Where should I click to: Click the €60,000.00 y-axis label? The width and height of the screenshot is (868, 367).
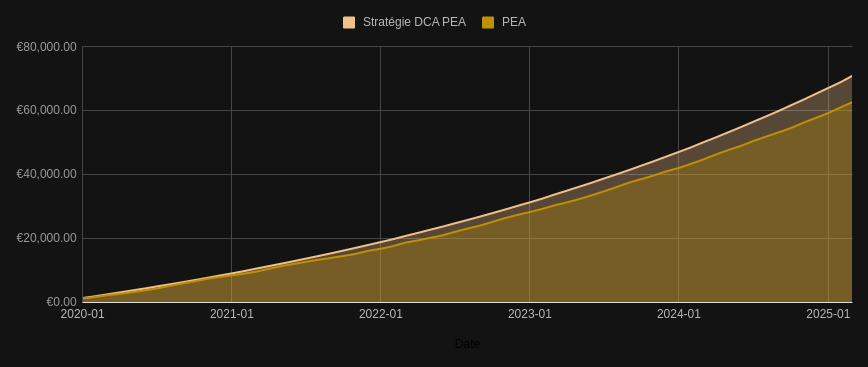(x=46, y=110)
